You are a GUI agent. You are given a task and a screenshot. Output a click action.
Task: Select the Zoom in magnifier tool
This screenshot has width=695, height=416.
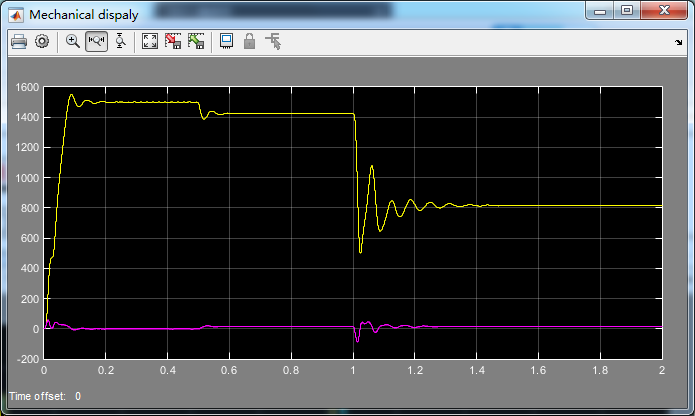click(x=73, y=42)
